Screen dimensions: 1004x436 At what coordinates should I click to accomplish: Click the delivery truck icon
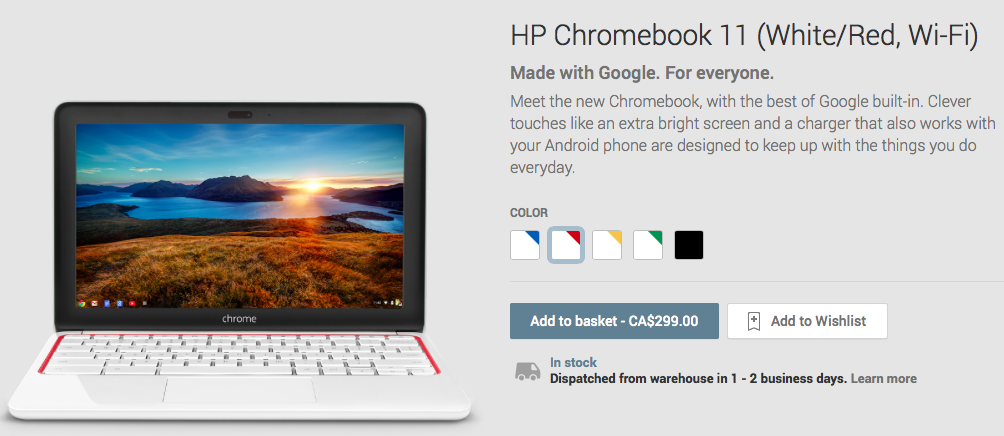pyautogui.click(x=528, y=371)
